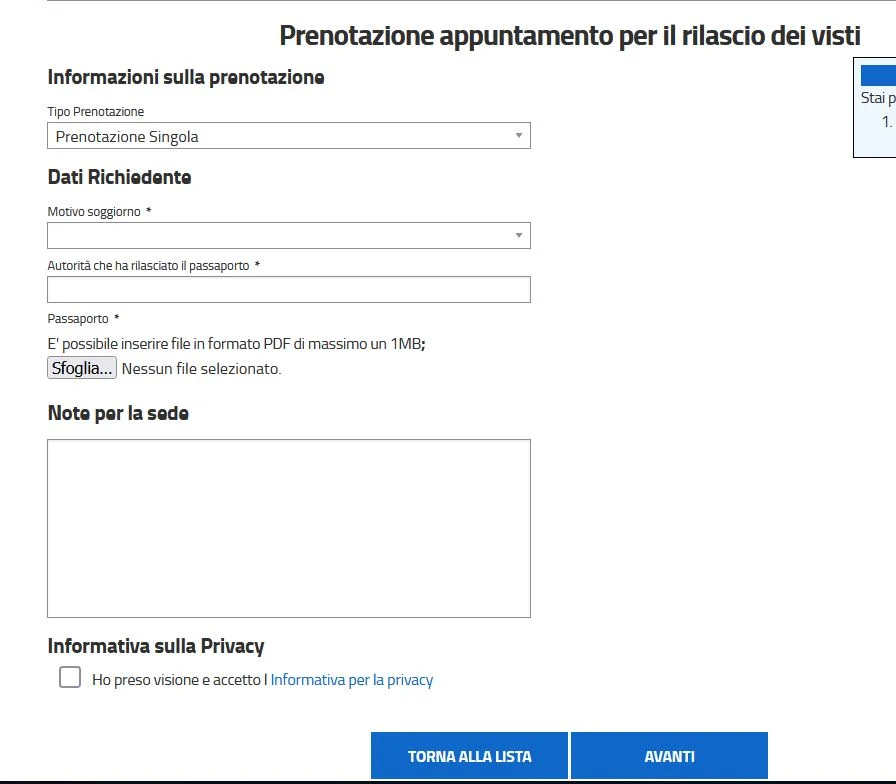Focus the passport issuing authority field
The width and height of the screenshot is (896, 784).
[288, 290]
